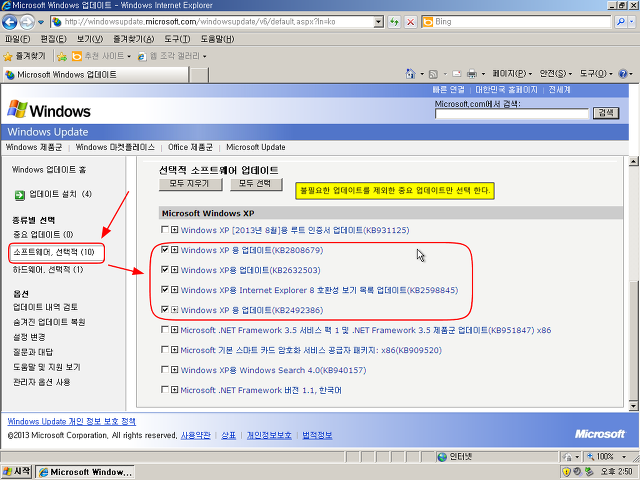Open the 편집(E) menu
The height and width of the screenshot is (480, 640).
click(x=53, y=39)
